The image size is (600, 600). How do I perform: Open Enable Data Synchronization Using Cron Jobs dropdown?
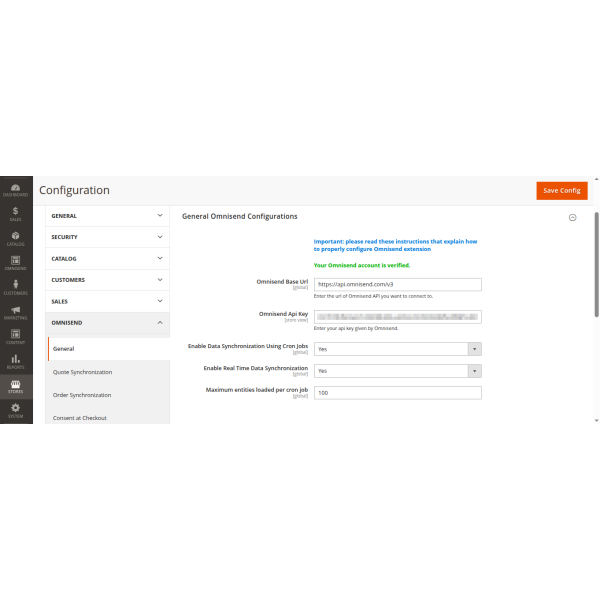(x=397, y=349)
